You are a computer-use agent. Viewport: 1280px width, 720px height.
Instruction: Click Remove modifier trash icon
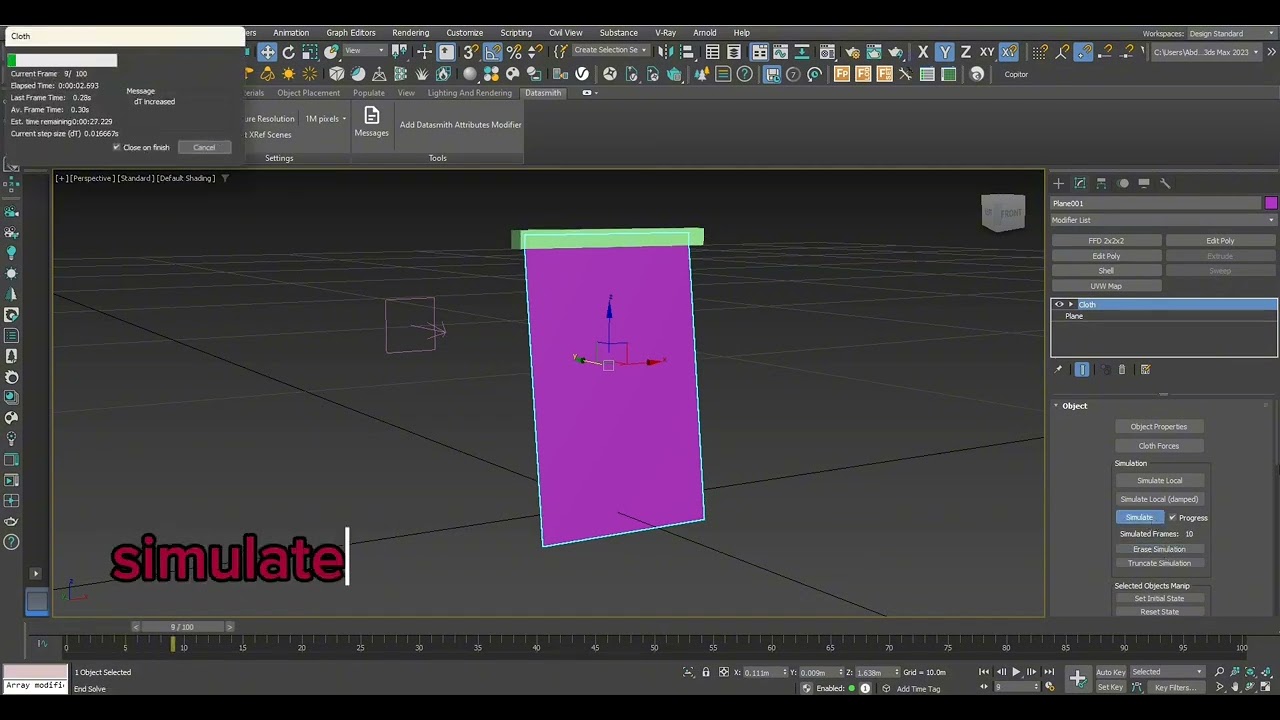pyautogui.click(x=1122, y=370)
